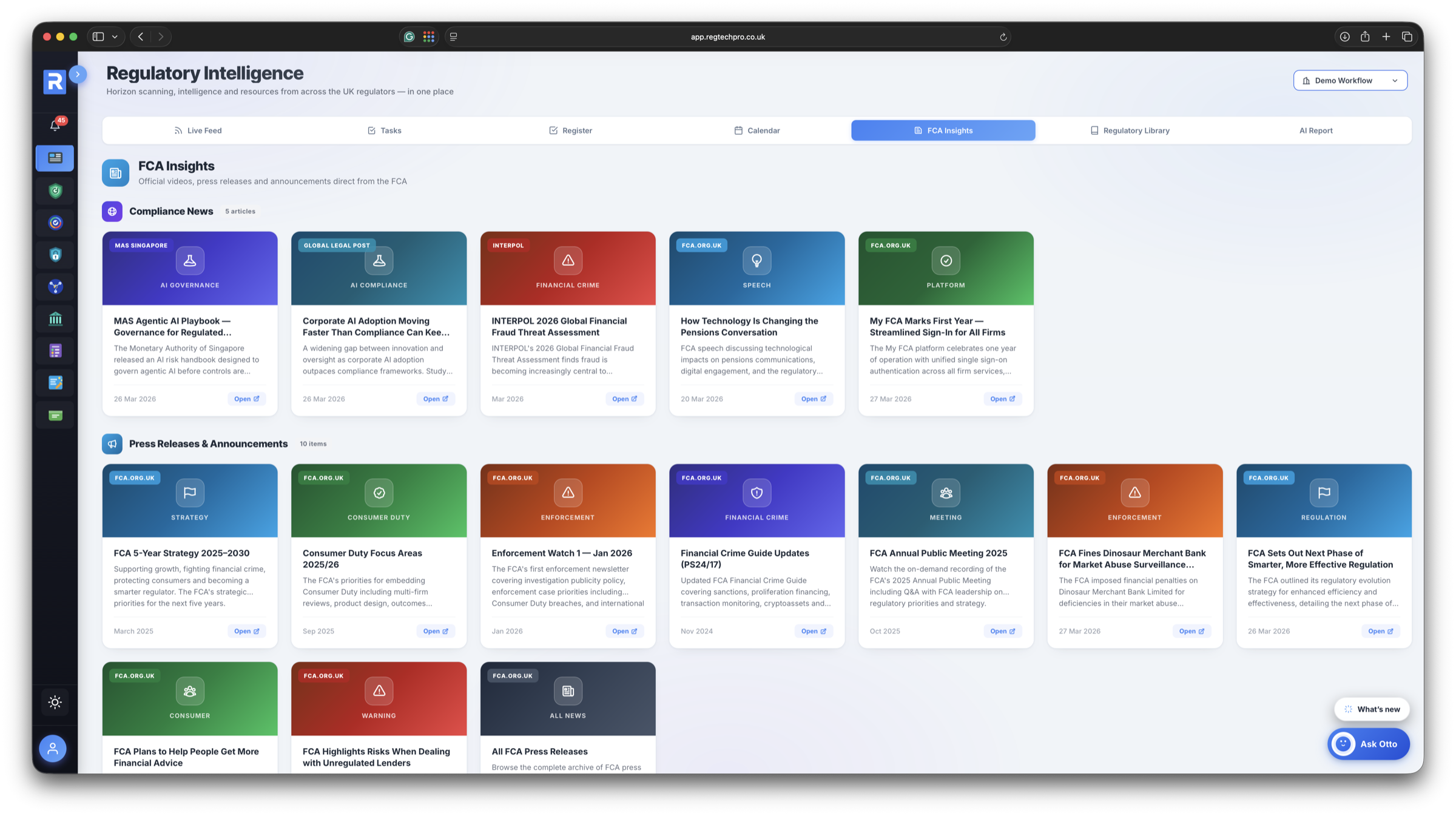Switch to the Tasks tab
The width and height of the screenshot is (1456, 816).
click(x=384, y=130)
